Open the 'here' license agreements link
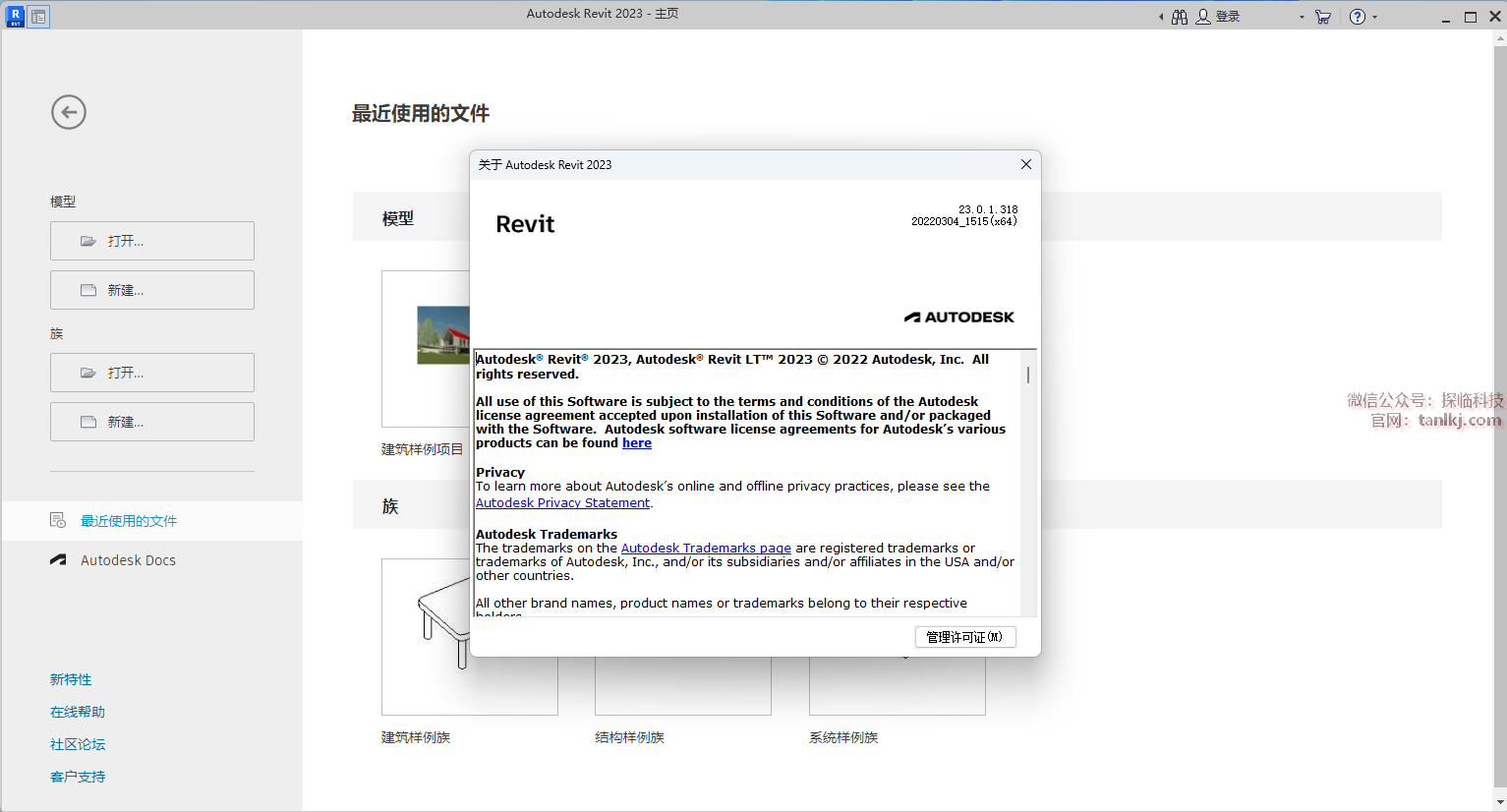1507x812 pixels. (637, 443)
